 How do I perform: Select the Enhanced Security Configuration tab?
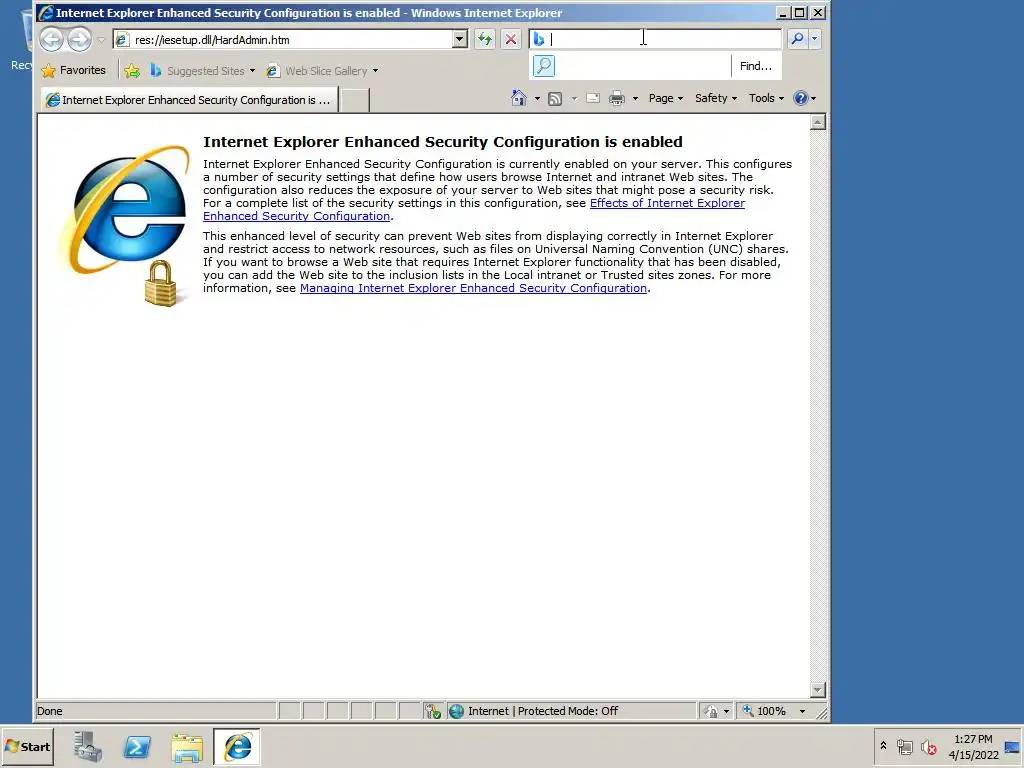point(189,100)
